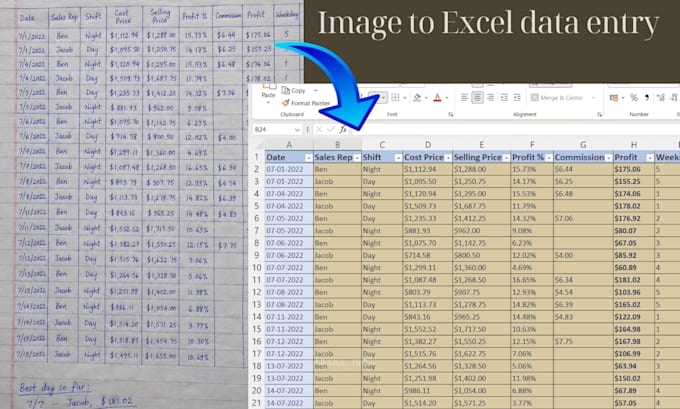680x409 pixels.
Task: Open the Copy dropdown arrow
Action: [316, 91]
